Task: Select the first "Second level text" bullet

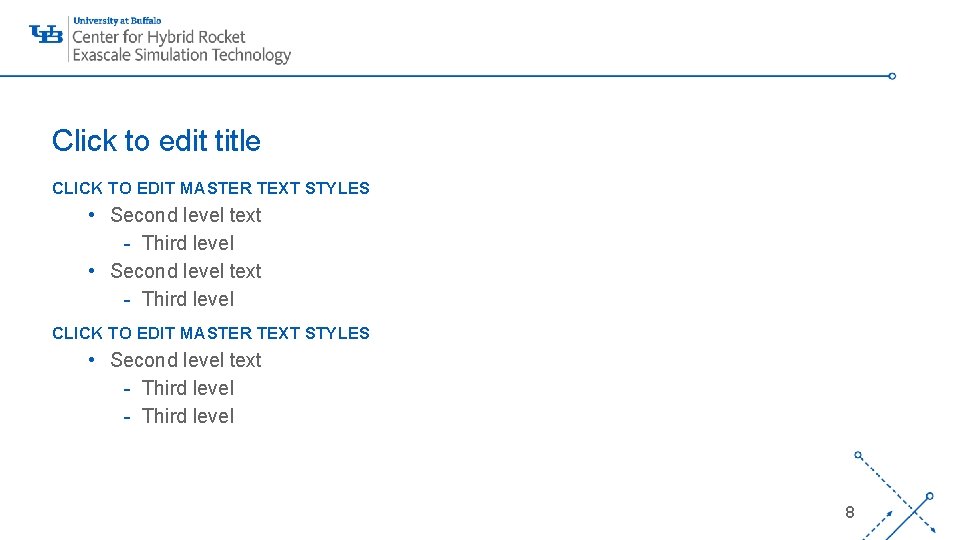Action: pos(186,216)
